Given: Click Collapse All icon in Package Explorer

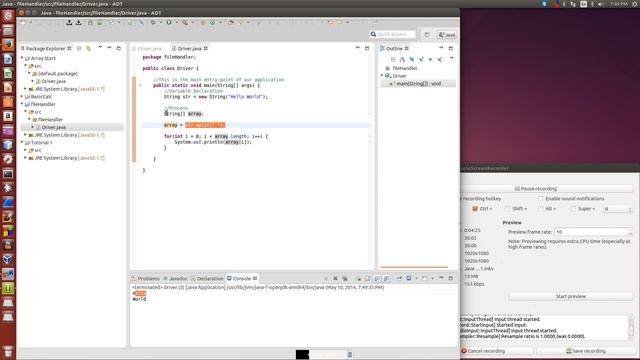Looking at the screenshot, I should coord(79,48).
